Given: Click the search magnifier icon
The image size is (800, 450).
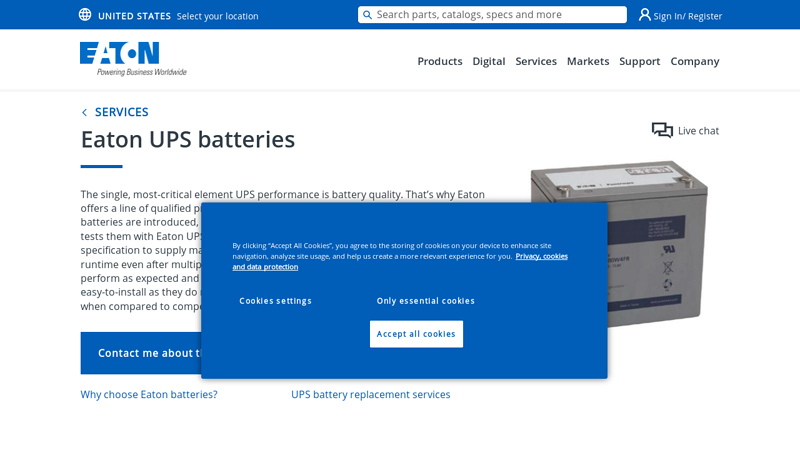Looking at the screenshot, I should click(x=367, y=15).
